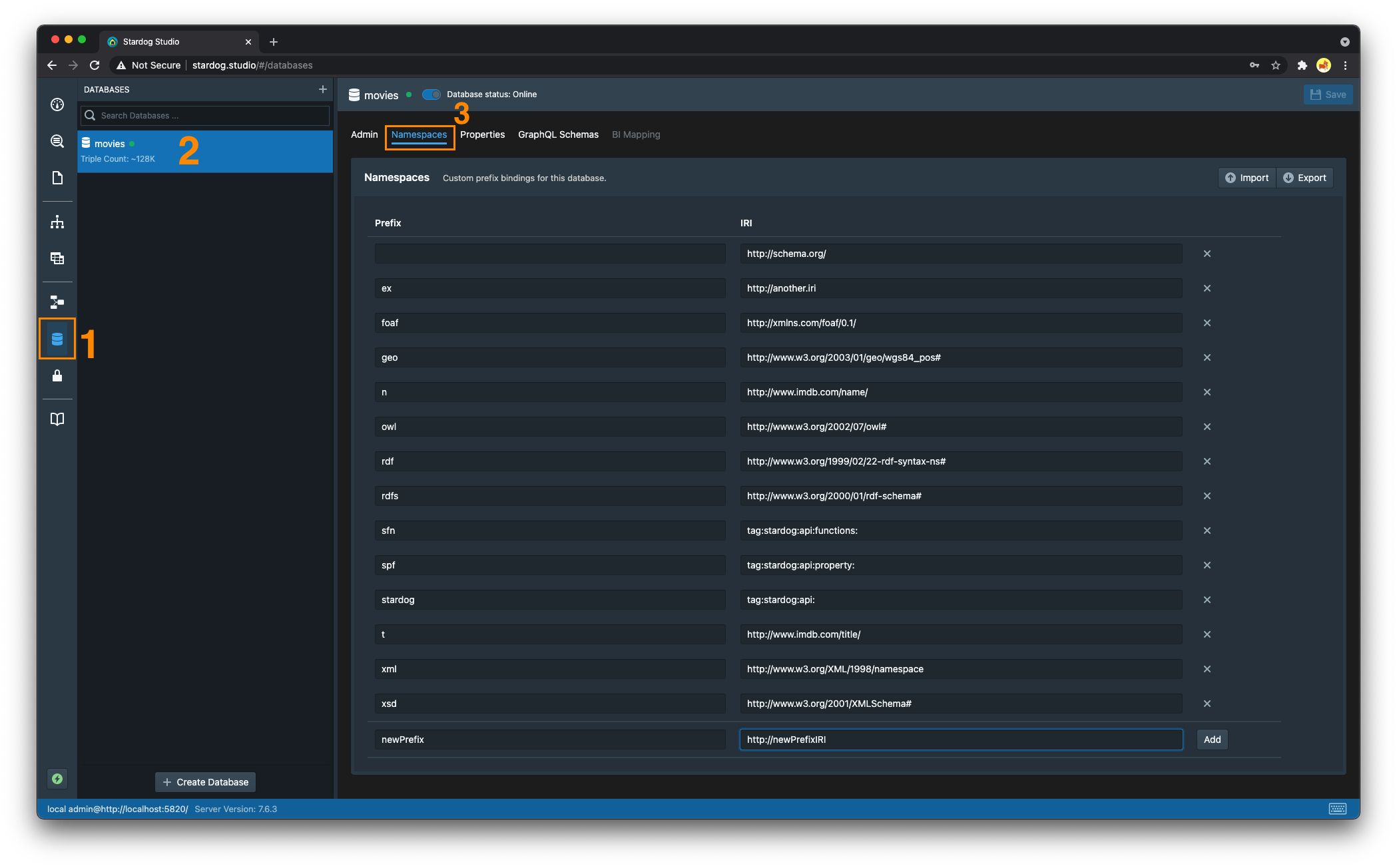Screen dimensions: 1397x868
Task: Click the plus icon beside DATABASES header
Action: [322, 89]
